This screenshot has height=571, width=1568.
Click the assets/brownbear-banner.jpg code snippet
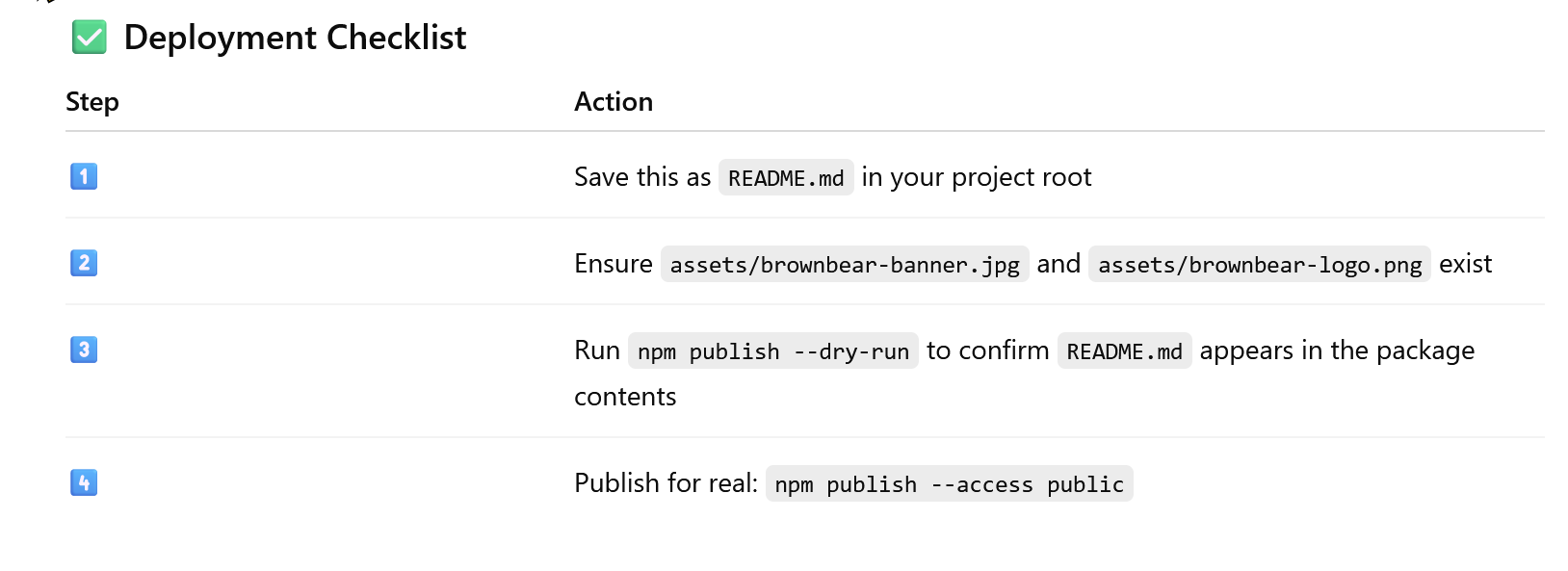845,265
